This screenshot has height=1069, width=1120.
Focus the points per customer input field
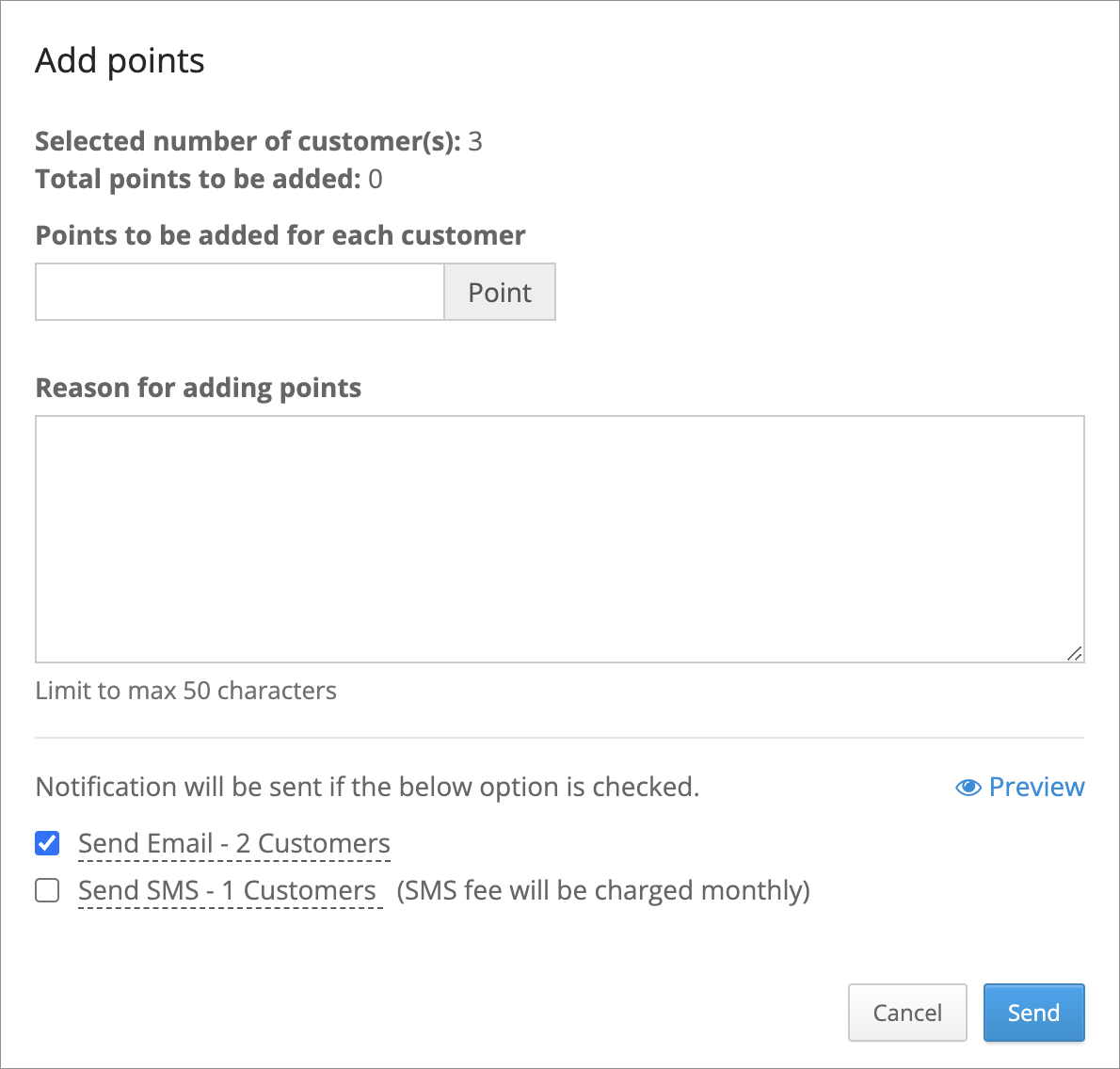click(240, 292)
